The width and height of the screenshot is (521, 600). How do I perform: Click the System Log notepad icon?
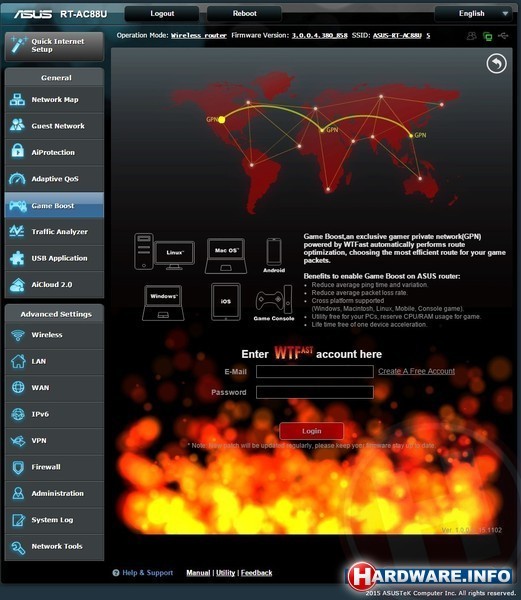click(x=18, y=520)
